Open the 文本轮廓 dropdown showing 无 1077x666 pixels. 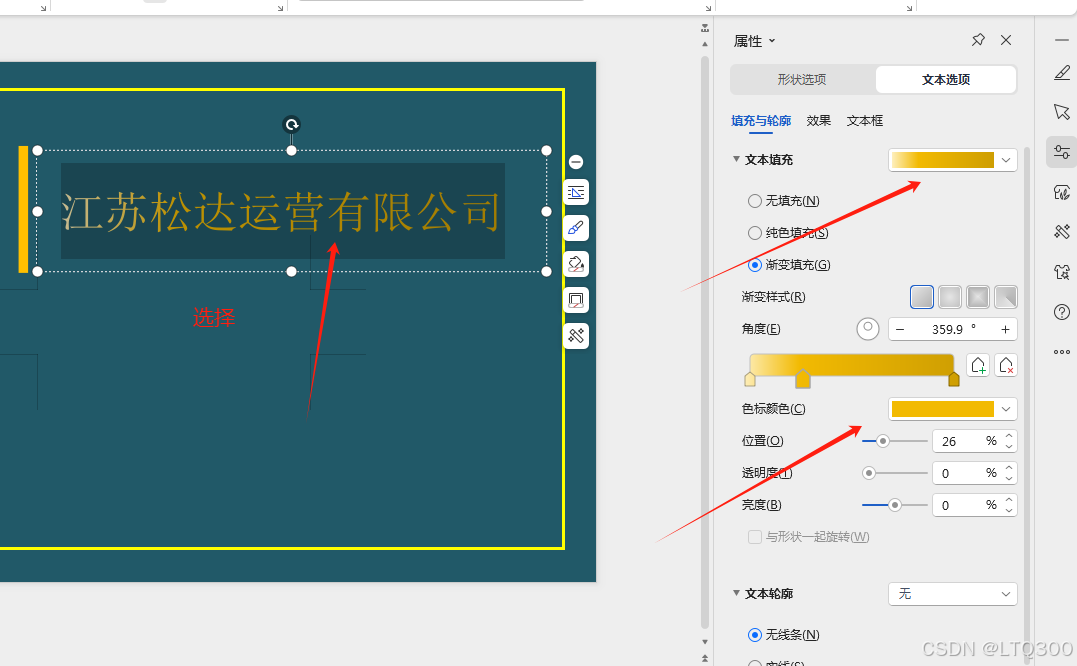952,594
